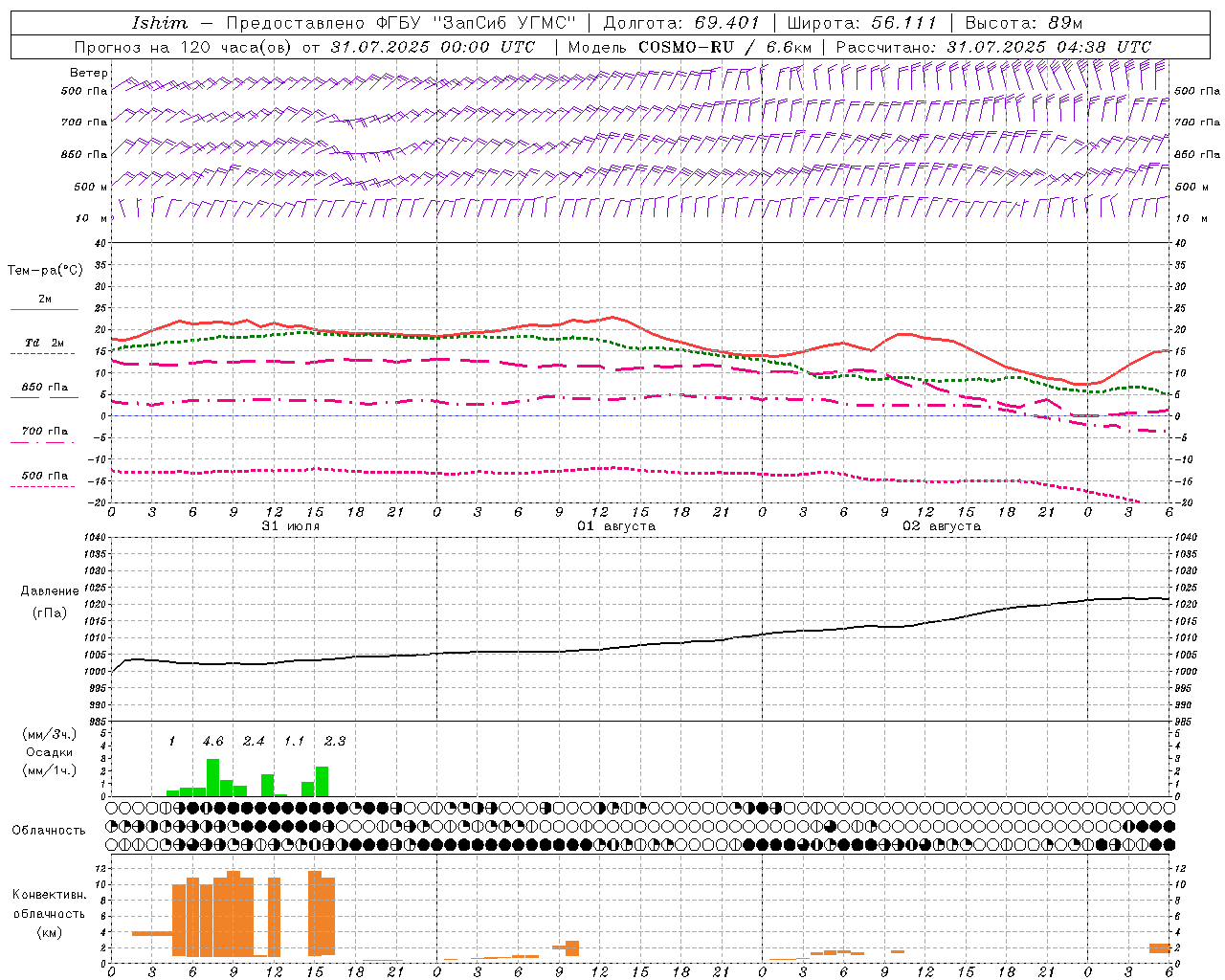
Task: Click the '(мм/1ч.)' unit label
Action: [x=49, y=770]
